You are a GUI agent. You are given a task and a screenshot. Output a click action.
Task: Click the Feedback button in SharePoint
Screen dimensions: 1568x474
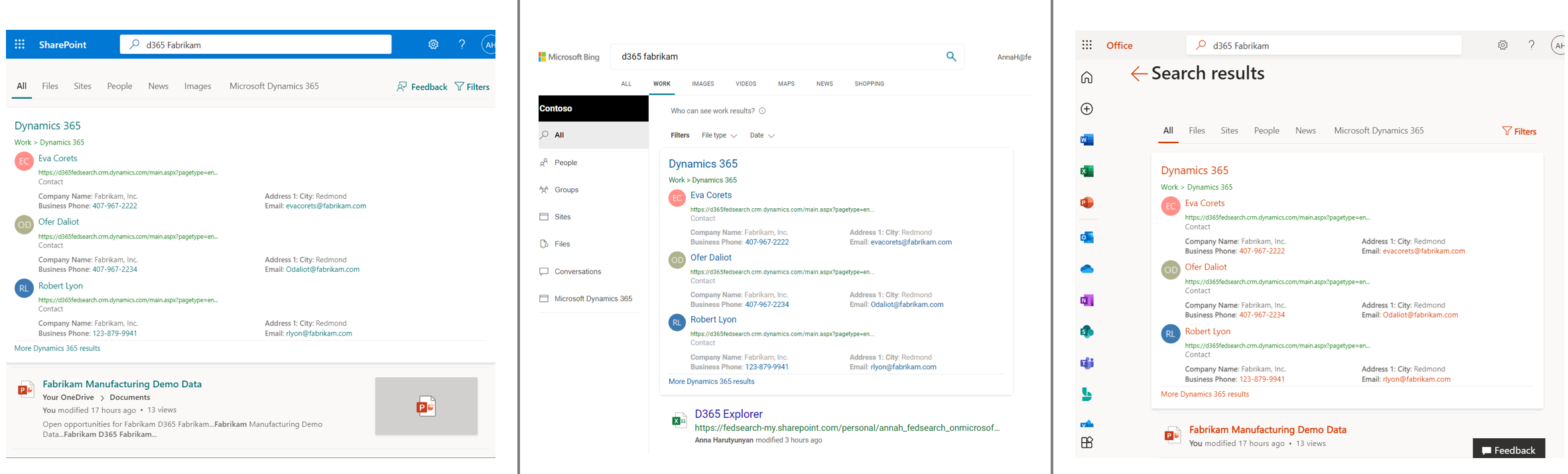pyautogui.click(x=422, y=87)
